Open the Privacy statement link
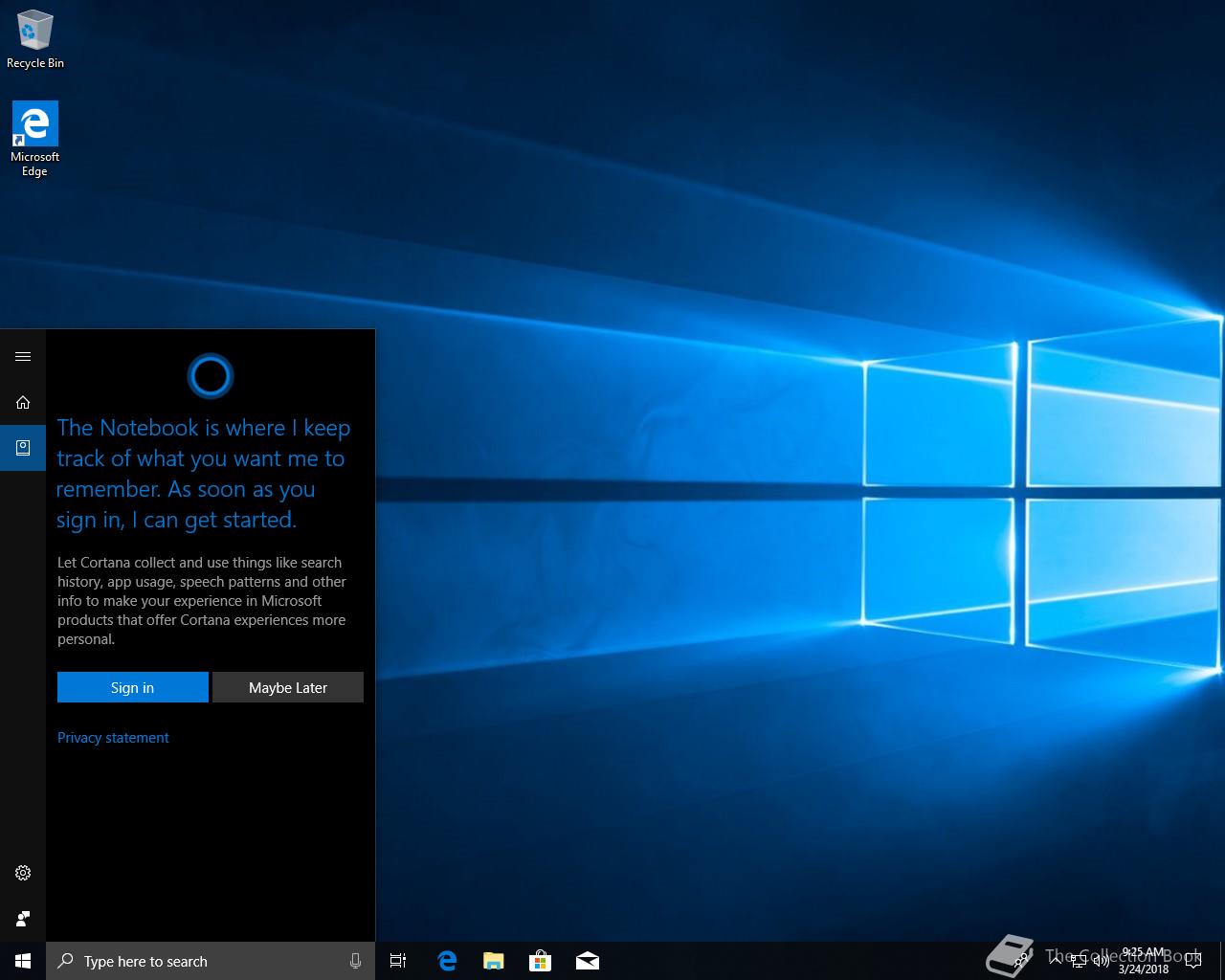Screen dimensions: 1225x980 tap(113, 738)
